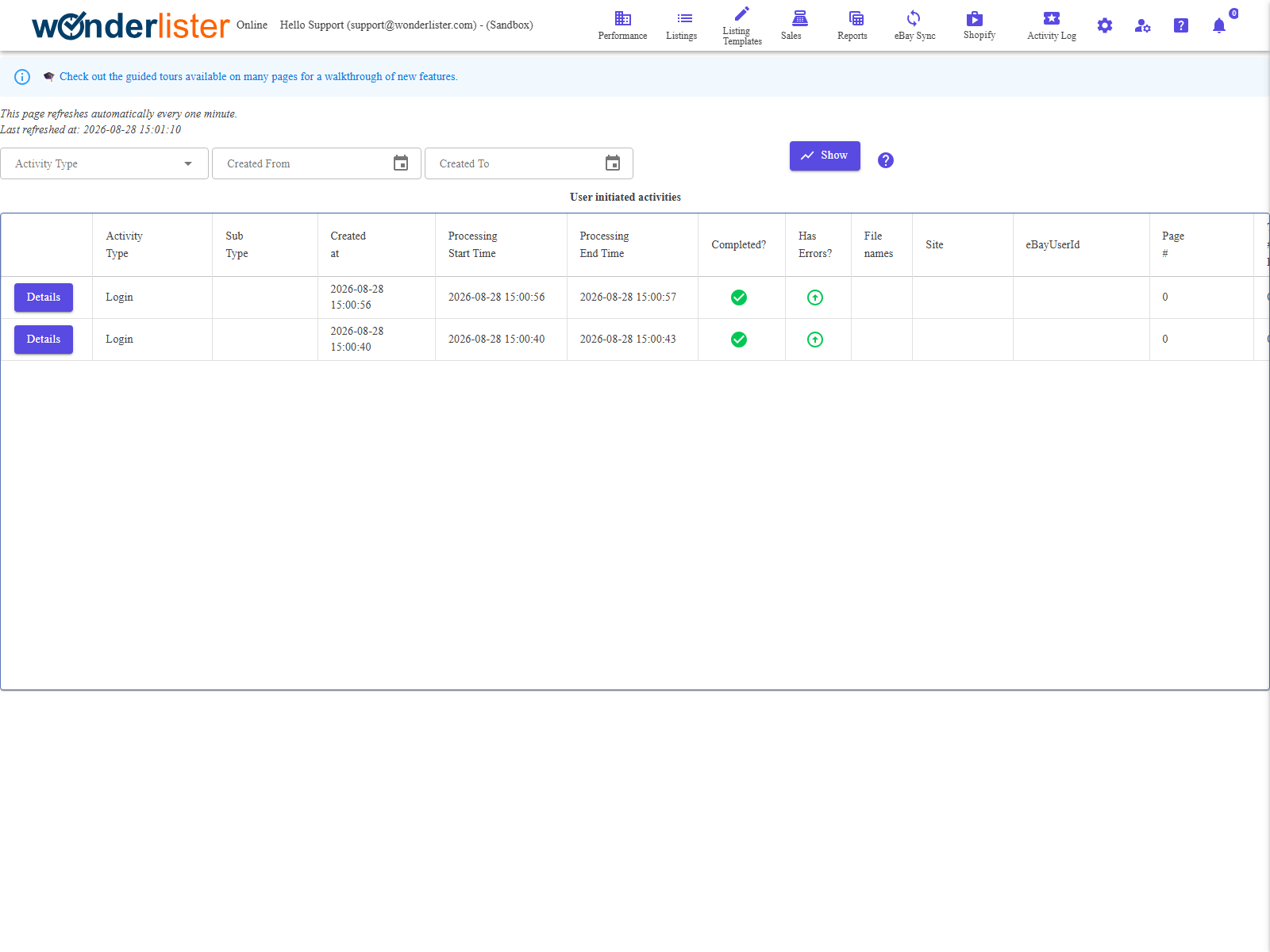Screen dimensions: 1270x952
Task: Open the help question-mark icon in navbar
Action: (x=1181, y=25)
